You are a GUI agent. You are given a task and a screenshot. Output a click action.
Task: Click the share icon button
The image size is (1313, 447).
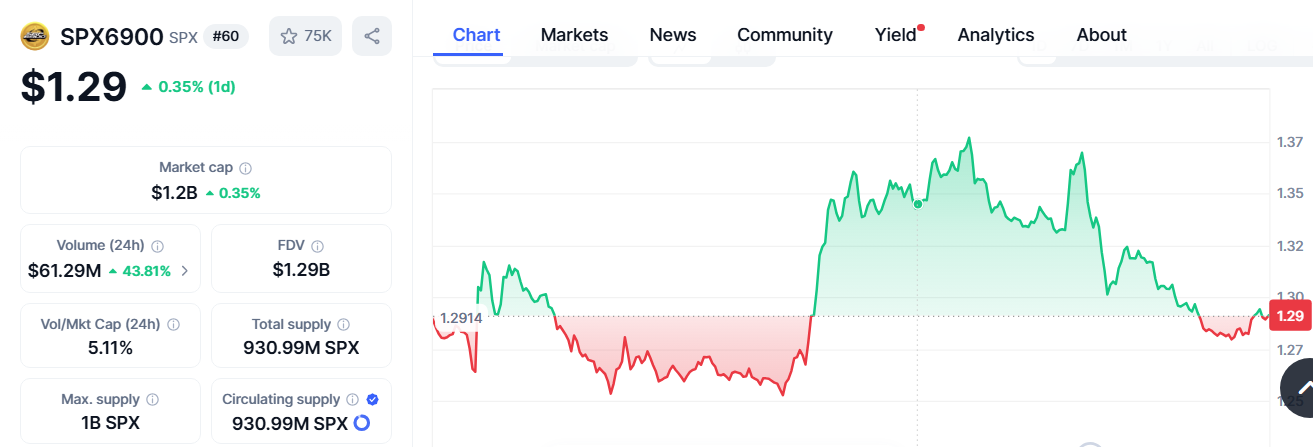point(372,36)
